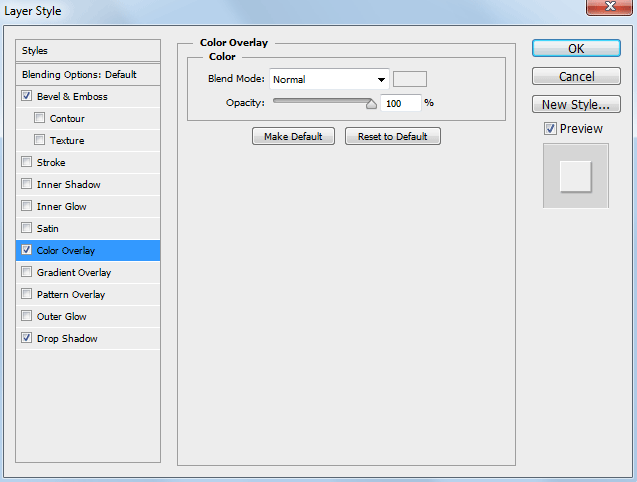The image size is (637, 482).
Task: Click the OK button
Action: coord(576,49)
